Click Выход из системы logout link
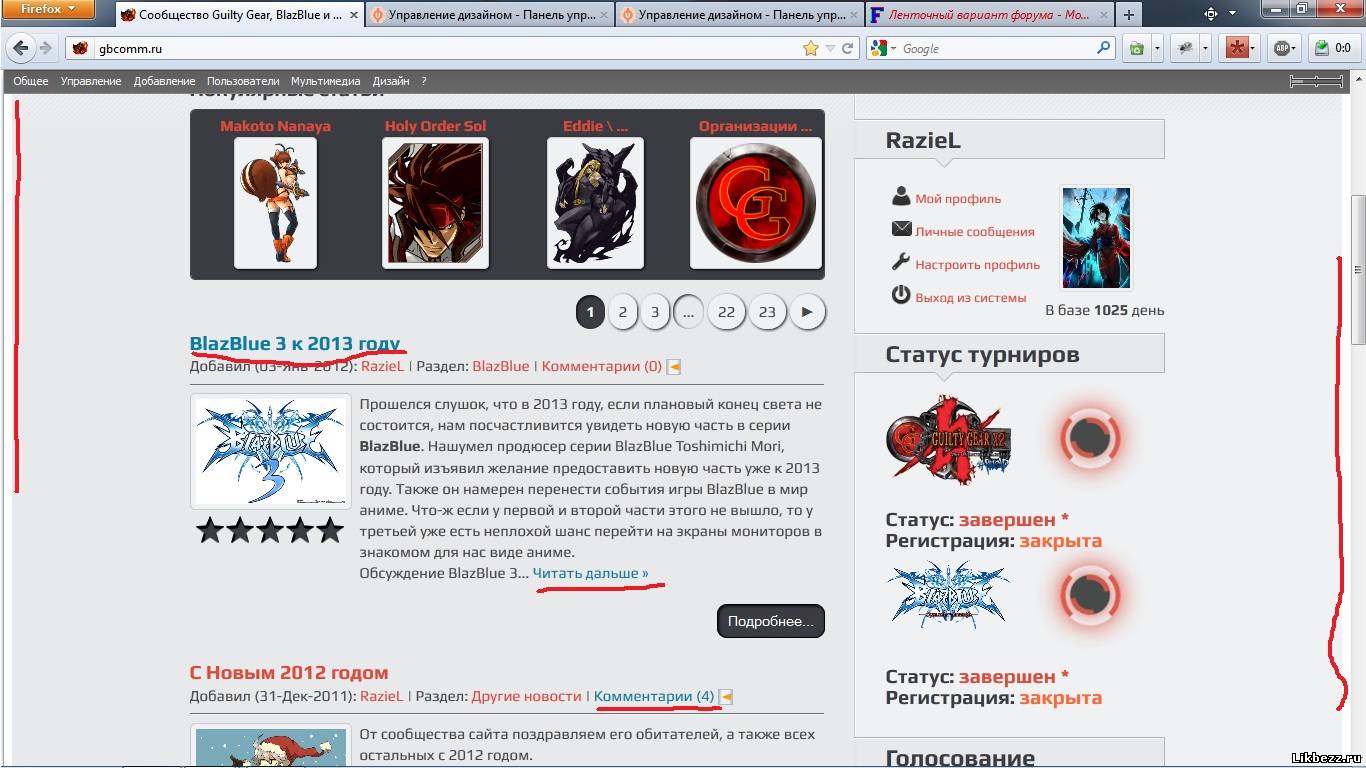The width and height of the screenshot is (1366, 768). 970,297
